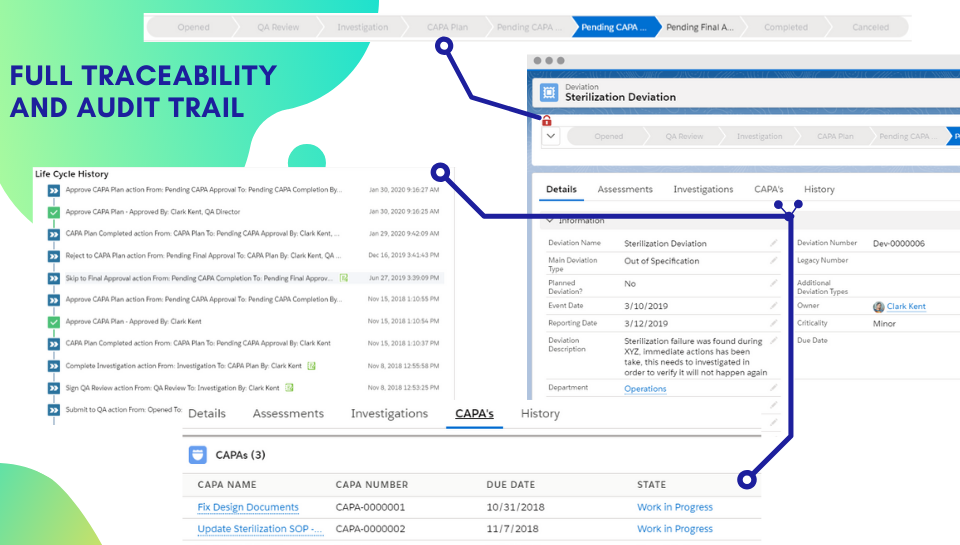
Task: Edit Event Date with its pencil icon
Action: point(774,305)
